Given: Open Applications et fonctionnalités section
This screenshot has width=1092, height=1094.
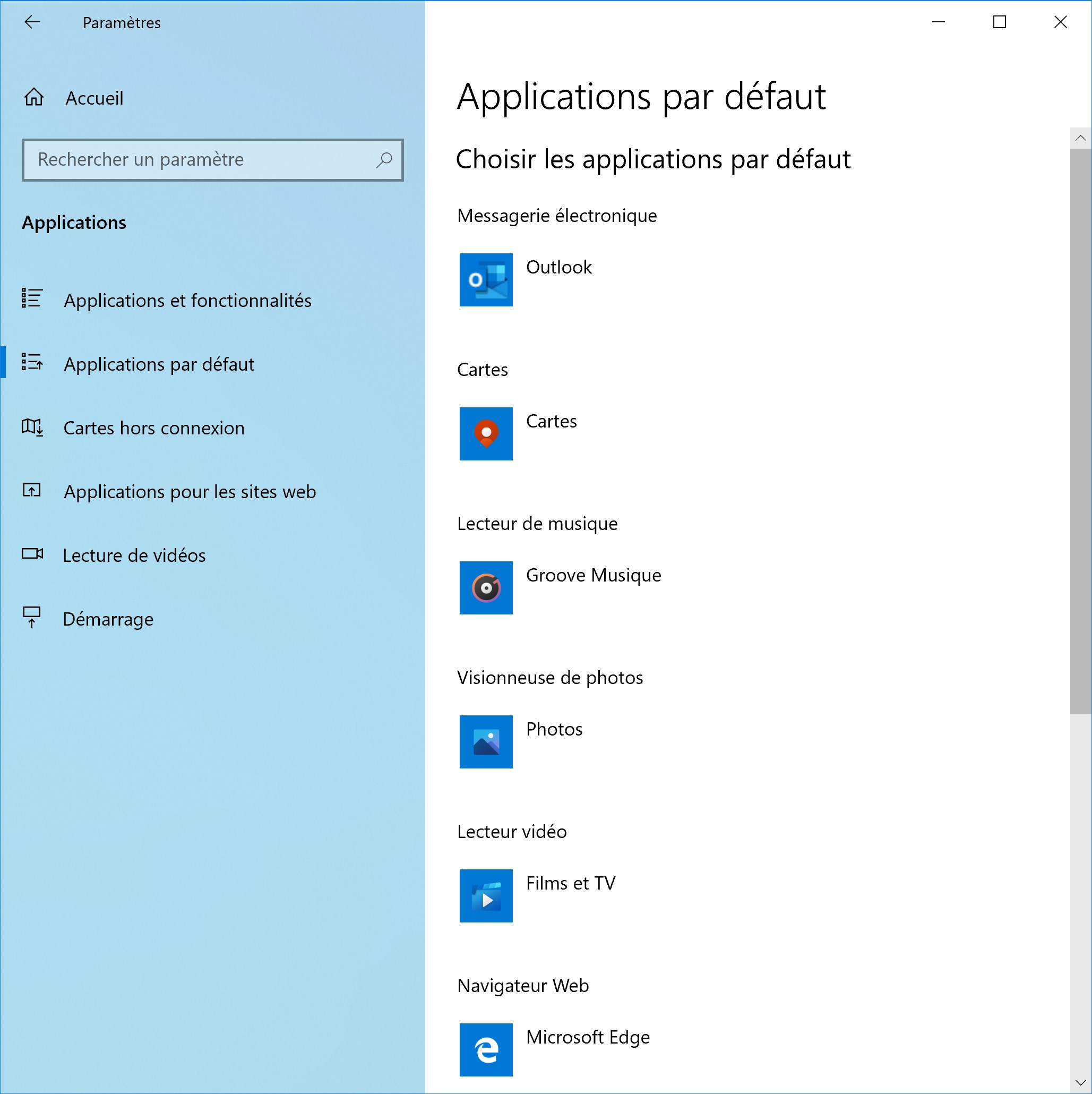Looking at the screenshot, I should pyautogui.click(x=213, y=300).
